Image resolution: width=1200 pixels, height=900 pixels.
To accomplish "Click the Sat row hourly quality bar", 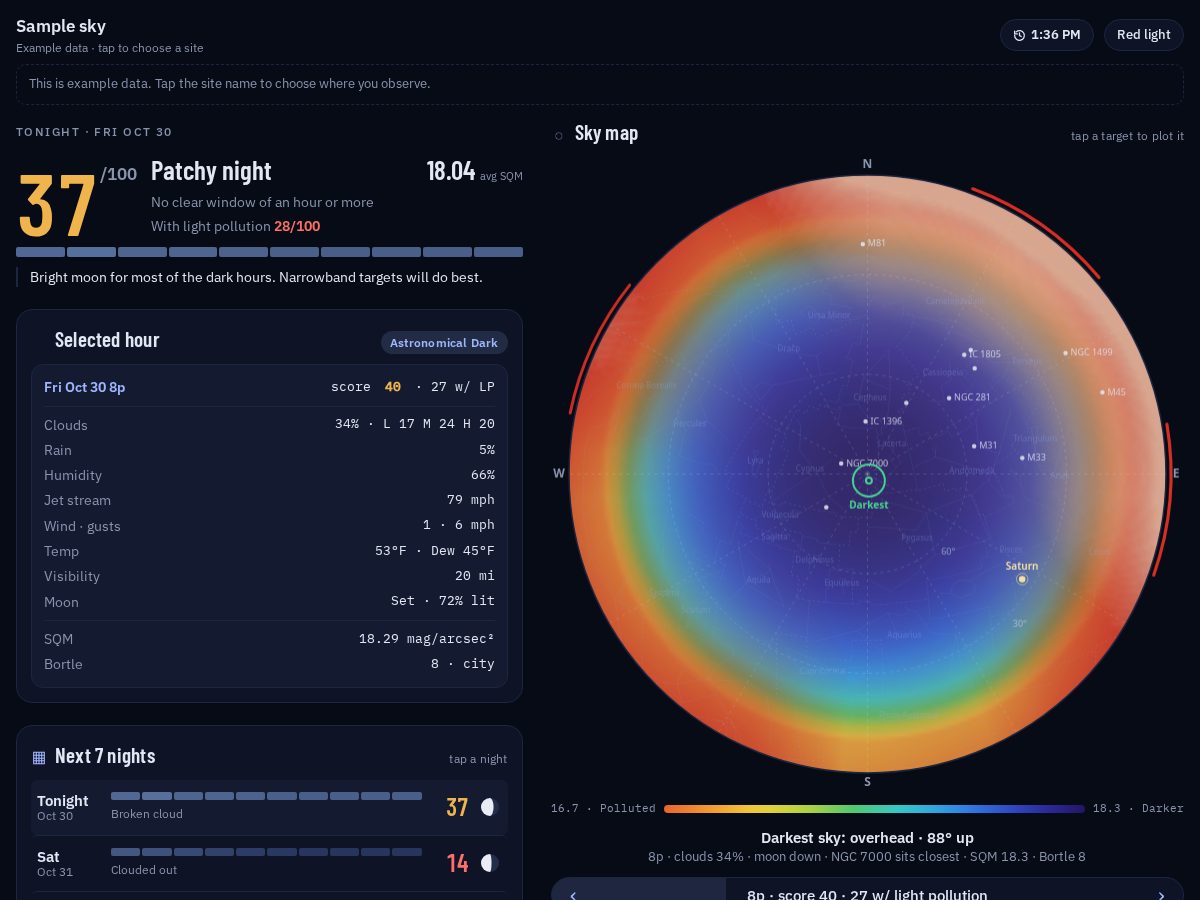I will [x=266, y=852].
